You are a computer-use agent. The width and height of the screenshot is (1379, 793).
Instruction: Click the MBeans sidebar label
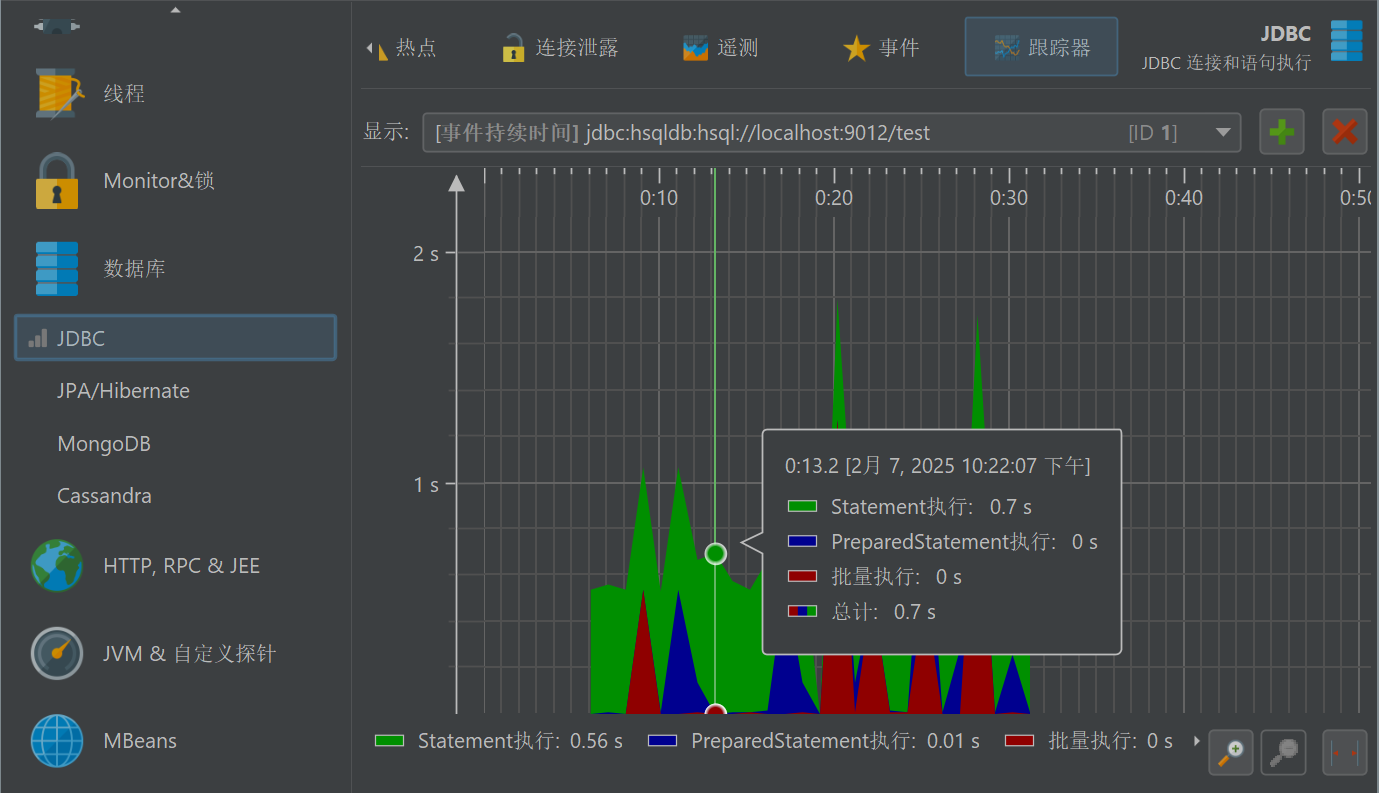click(x=140, y=741)
